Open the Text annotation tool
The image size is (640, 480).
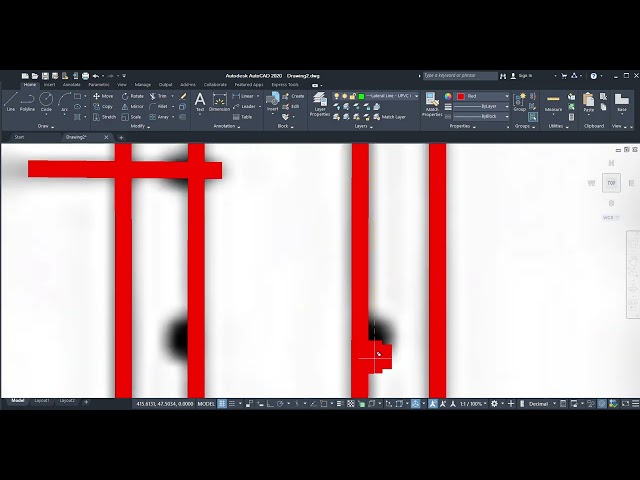(200, 102)
